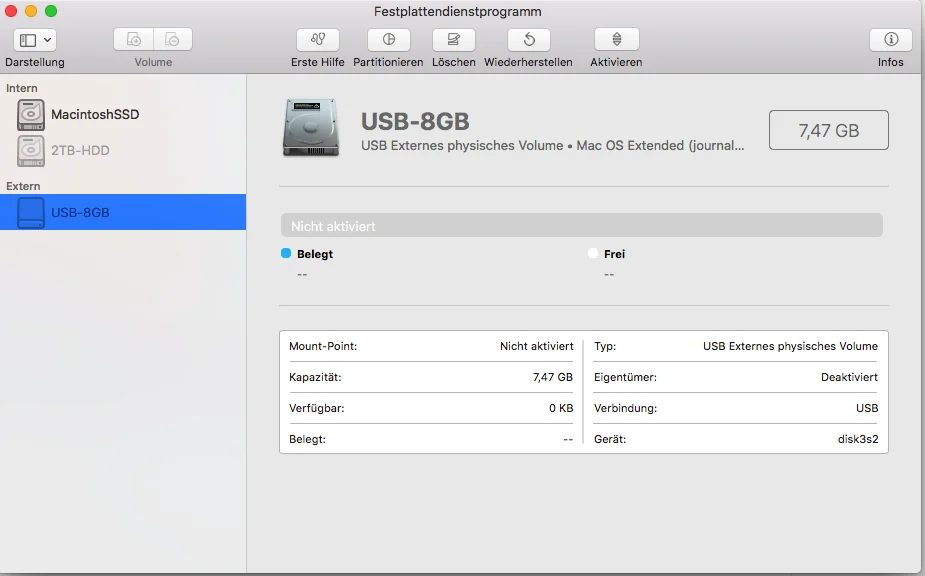925x576 pixels.
Task: Click the Wiederherstellen toolbar label
Action: click(529, 62)
